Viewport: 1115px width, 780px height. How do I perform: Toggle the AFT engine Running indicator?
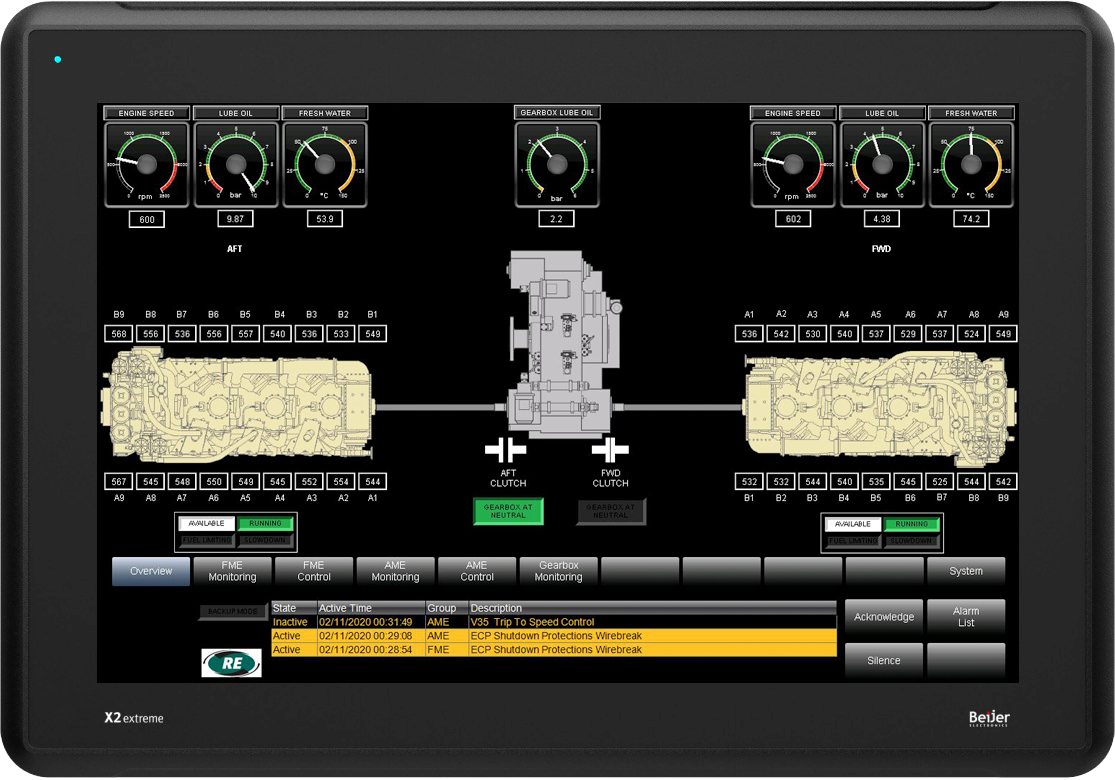click(x=265, y=523)
